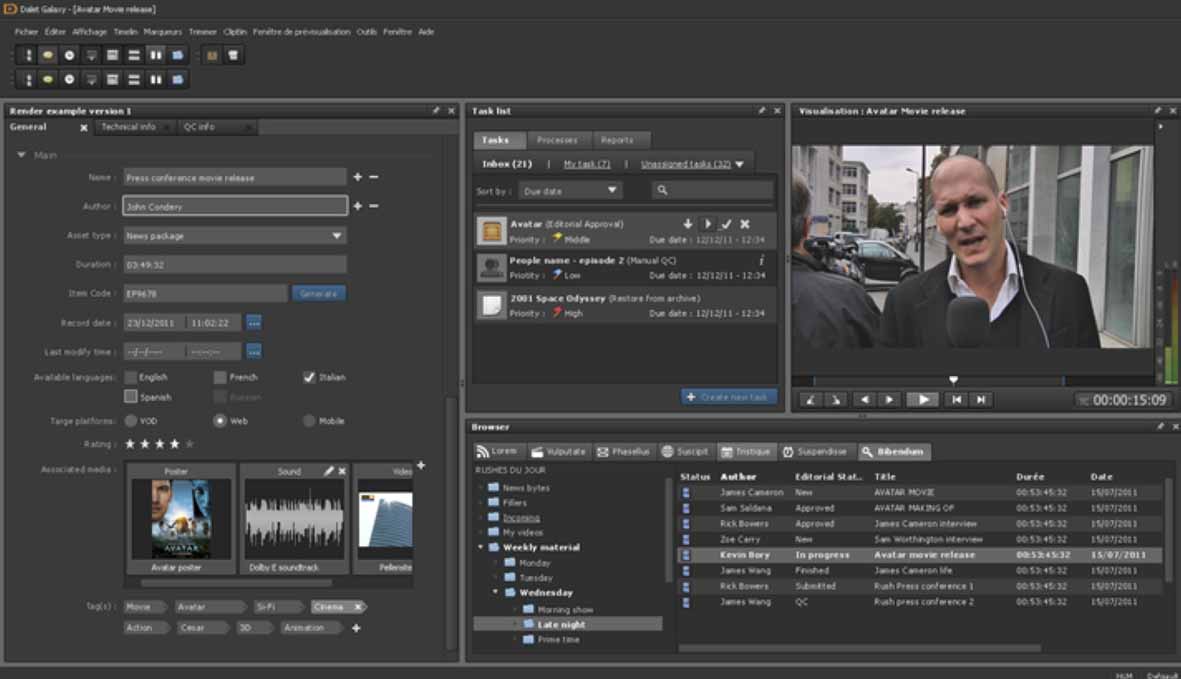The width and height of the screenshot is (1181, 679).
Task: Open Last modify time picker icon
Action: coord(254,352)
